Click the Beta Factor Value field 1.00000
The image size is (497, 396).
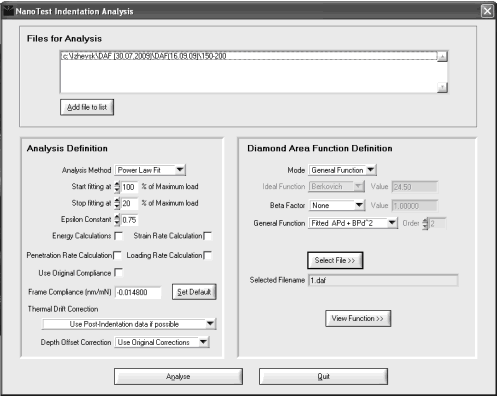coord(415,206)
